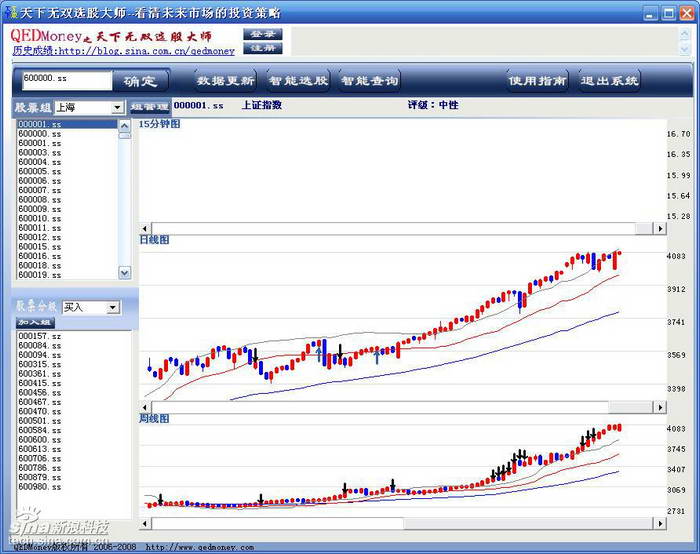
Task: Expand the 上海 stock group dropdown
Action: (117, 108)
